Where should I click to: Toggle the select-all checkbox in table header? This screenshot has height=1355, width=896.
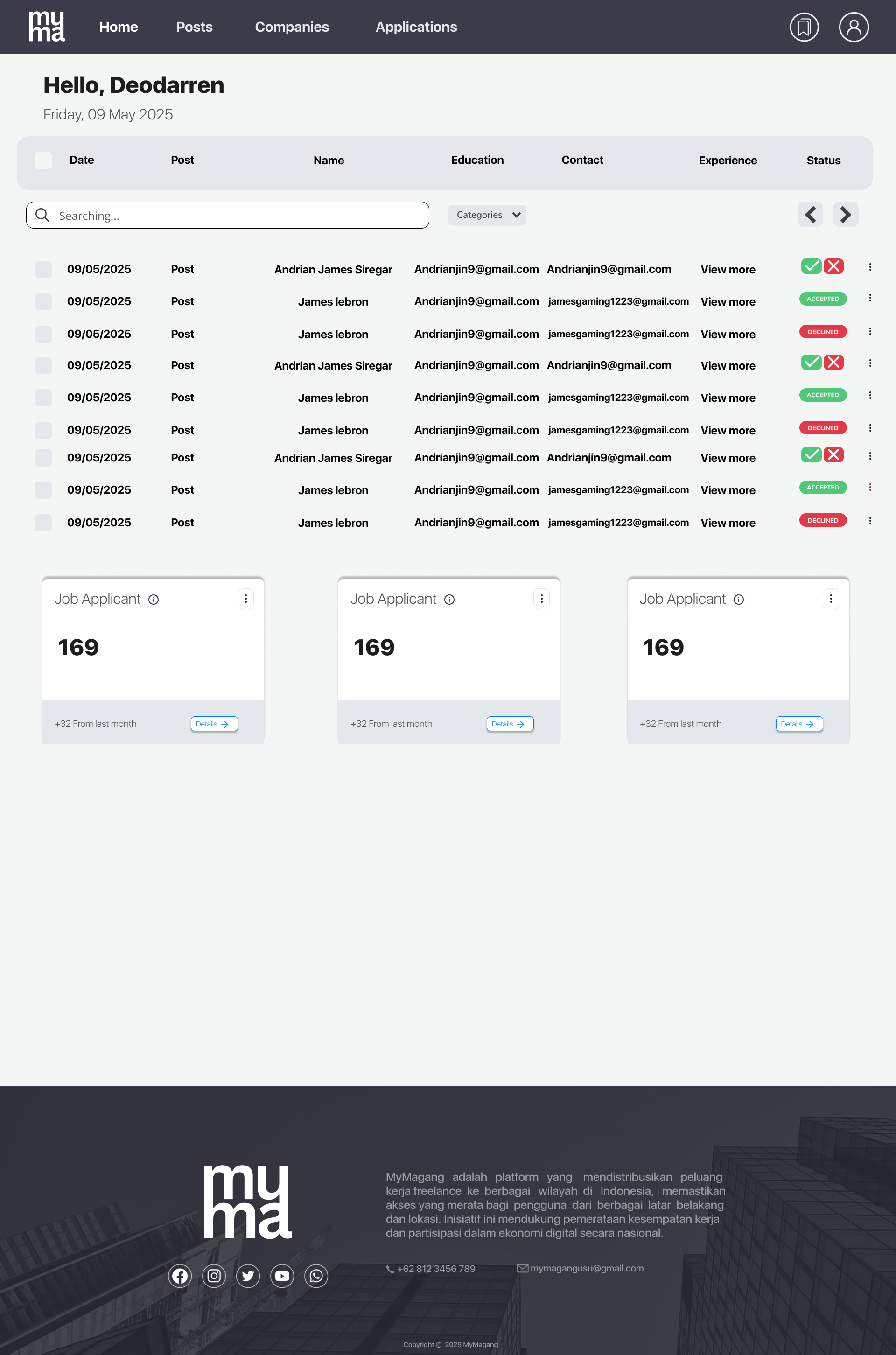click(x=43, y=160)
